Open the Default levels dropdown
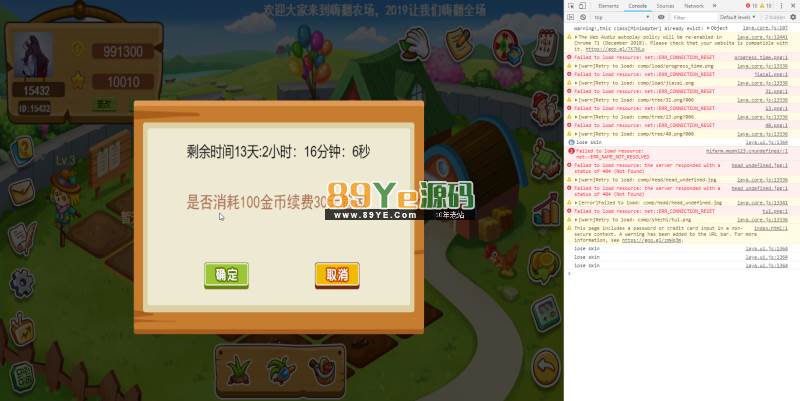The height and width of the screenshot is (401, 800). point(738,17)
